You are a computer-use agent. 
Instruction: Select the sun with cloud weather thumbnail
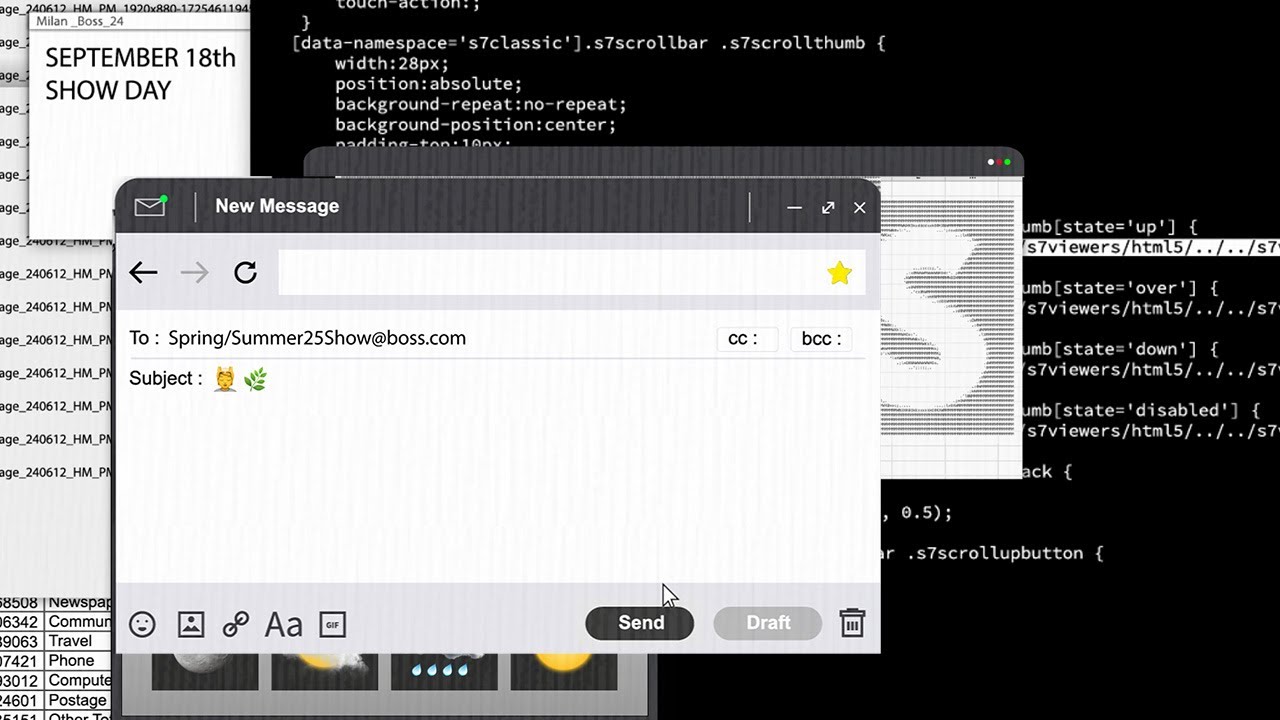point(325,672)
